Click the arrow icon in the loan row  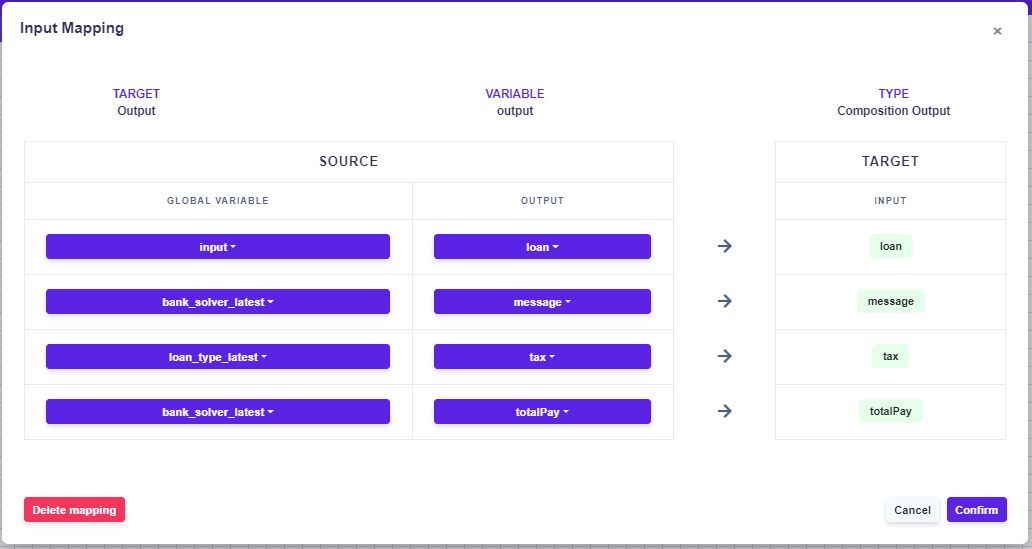pos(725,246)
